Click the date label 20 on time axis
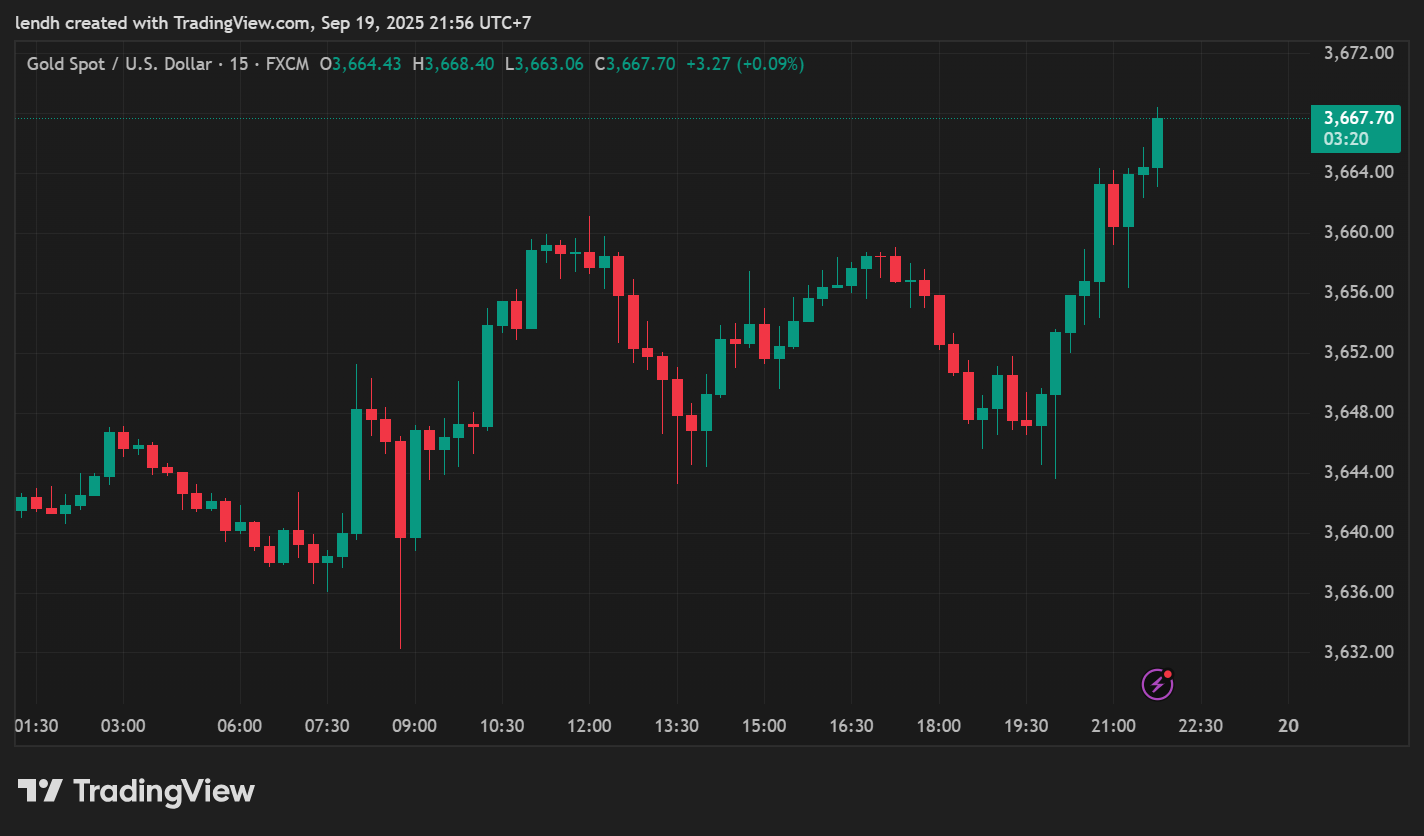 1288,726
